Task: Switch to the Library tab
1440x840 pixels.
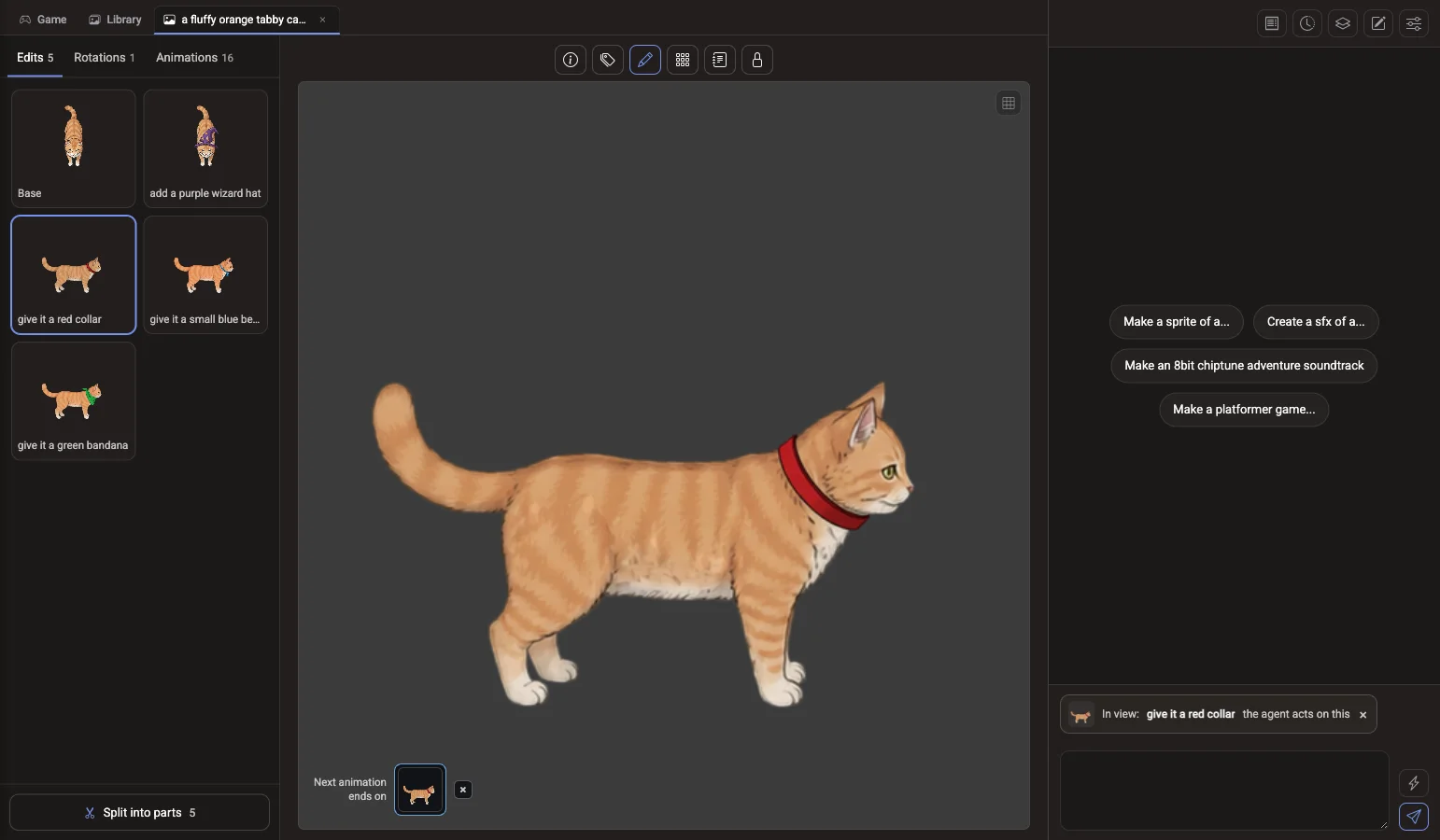Action: [115, 20]
